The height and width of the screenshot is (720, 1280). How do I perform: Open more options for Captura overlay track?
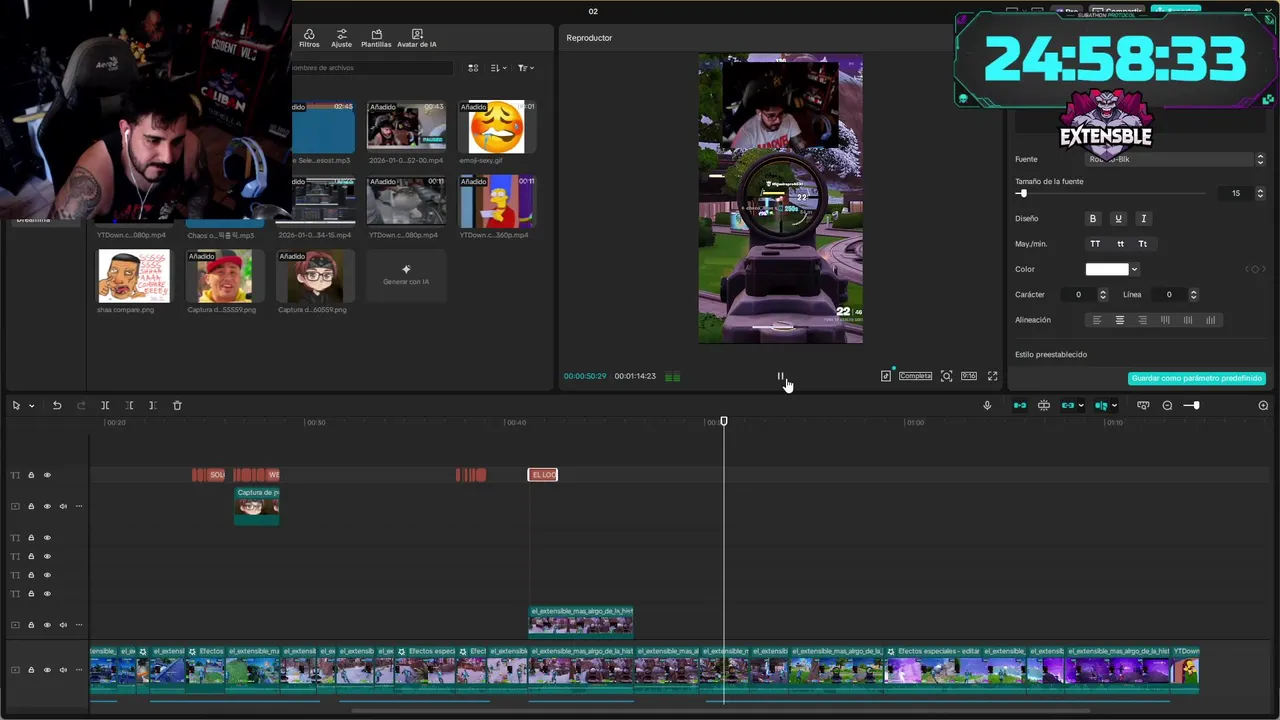pos(79,506)
